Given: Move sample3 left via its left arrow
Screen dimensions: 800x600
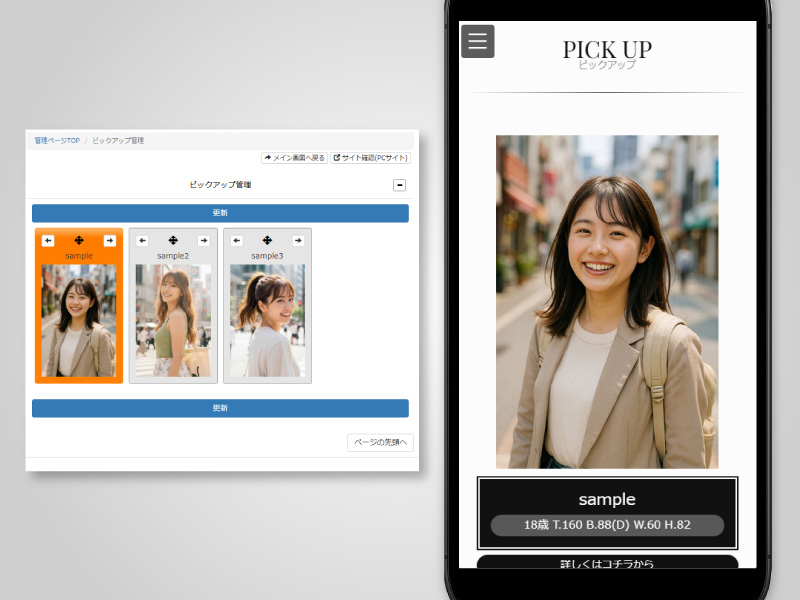Looking at the screenshot, I should (236, 240).
